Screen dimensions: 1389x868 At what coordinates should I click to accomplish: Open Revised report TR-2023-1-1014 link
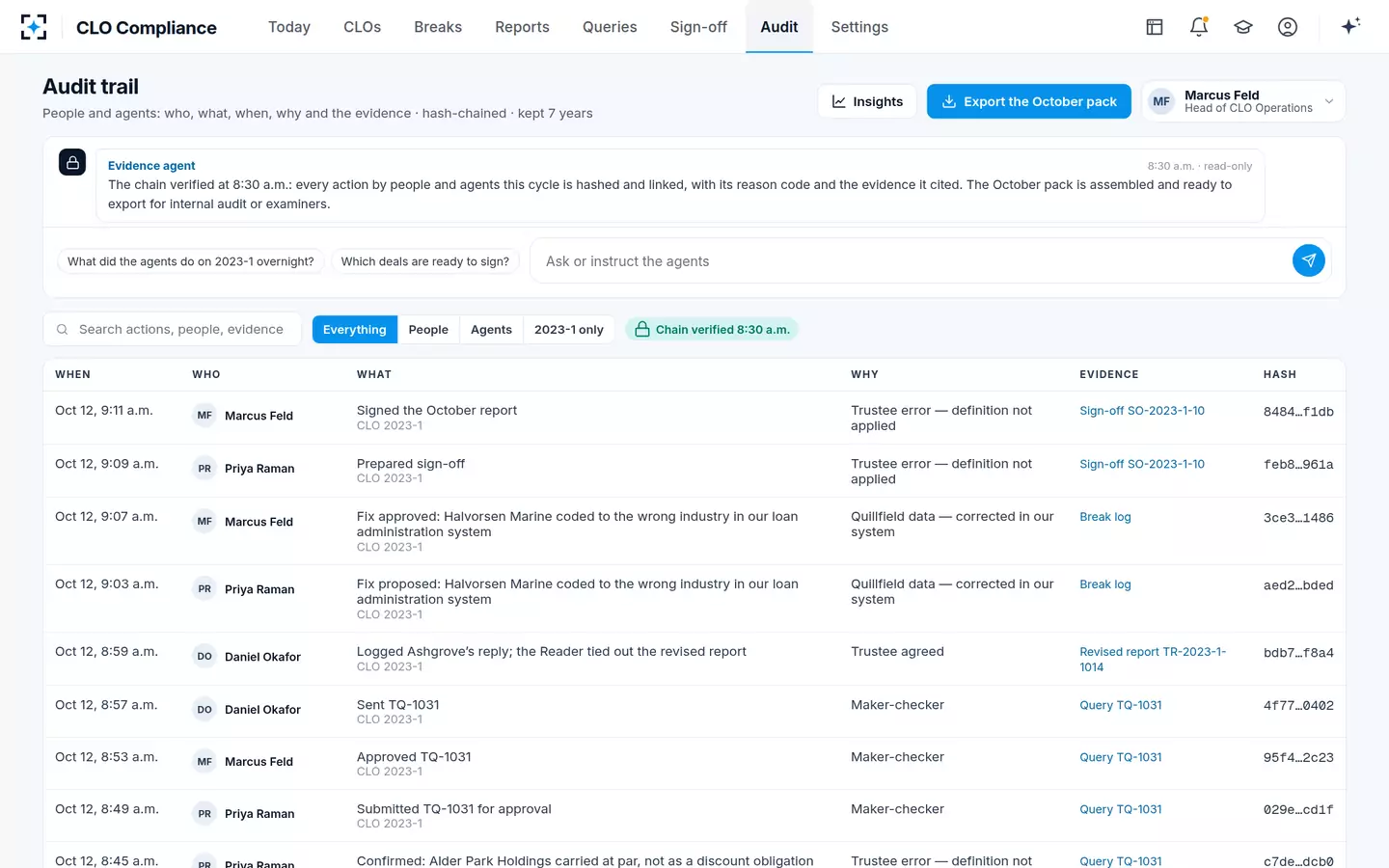tap(1153, 660)
